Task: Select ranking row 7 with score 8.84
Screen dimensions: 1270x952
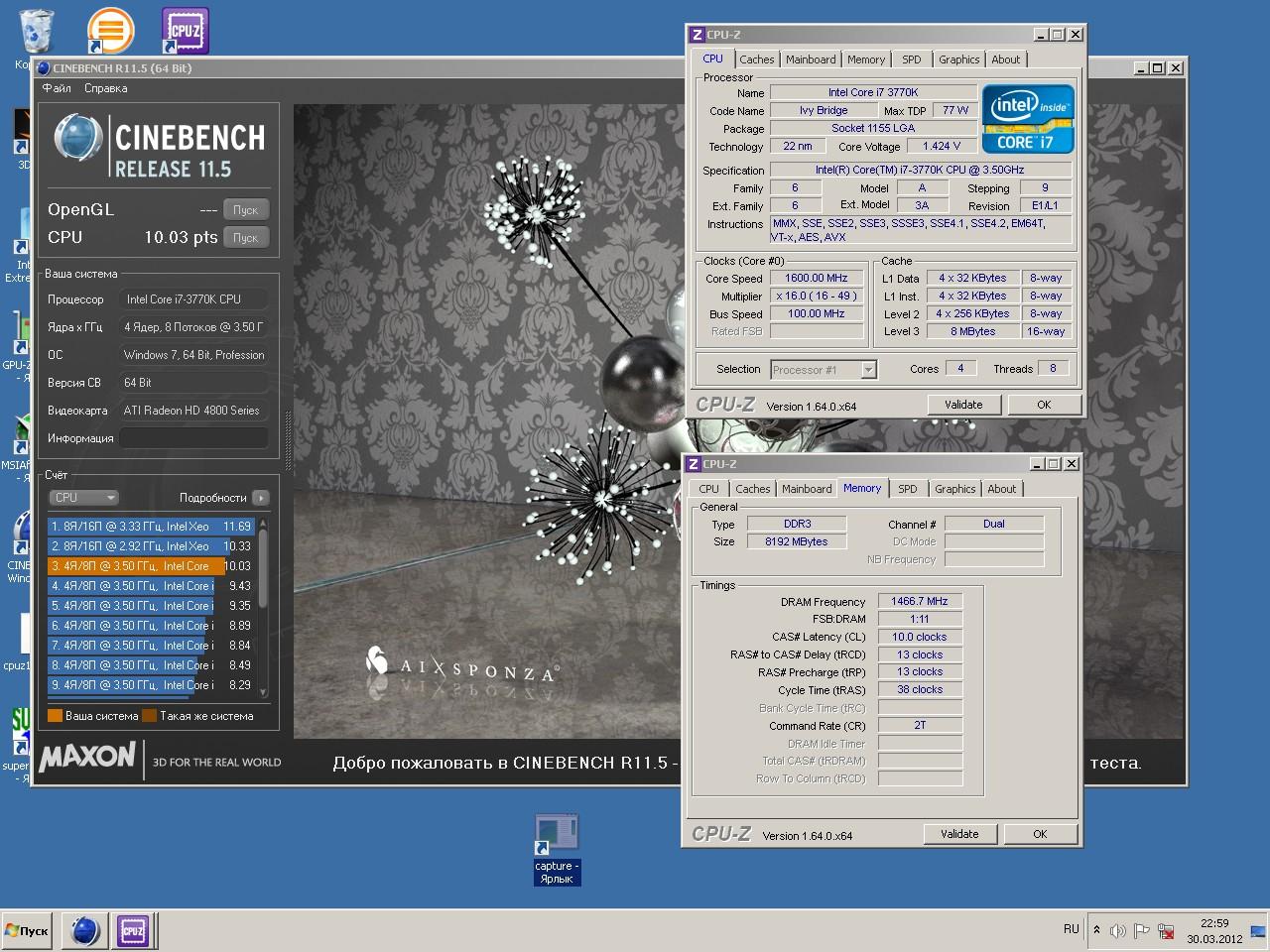Action: point(151,646)
